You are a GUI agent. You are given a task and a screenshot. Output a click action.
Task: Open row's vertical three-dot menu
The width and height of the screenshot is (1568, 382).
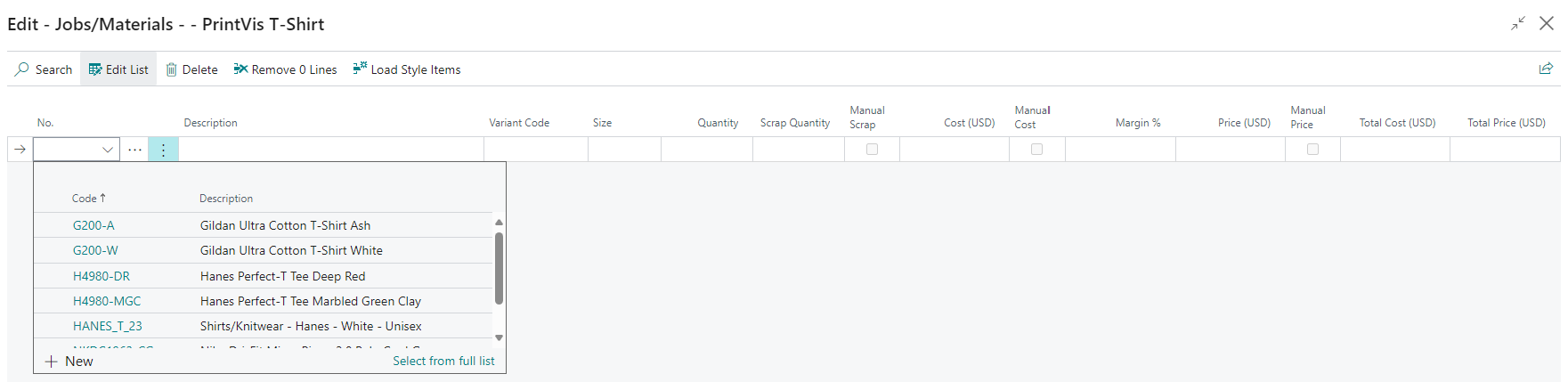163,150
